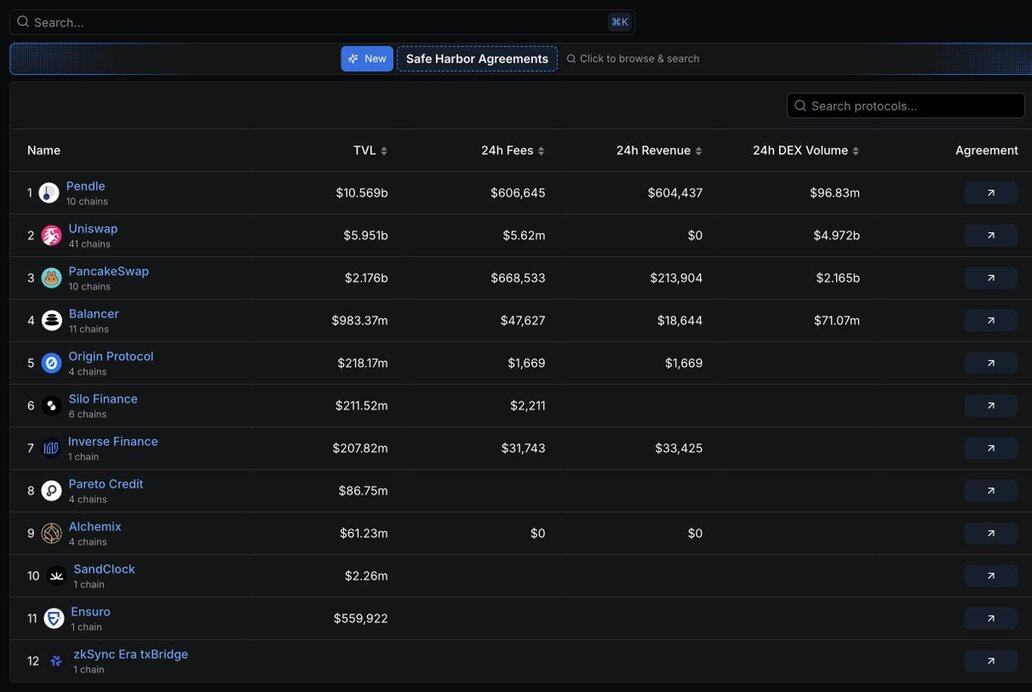
Task: Click Silo Finance fees value $2,211
Action: [527, 406]
